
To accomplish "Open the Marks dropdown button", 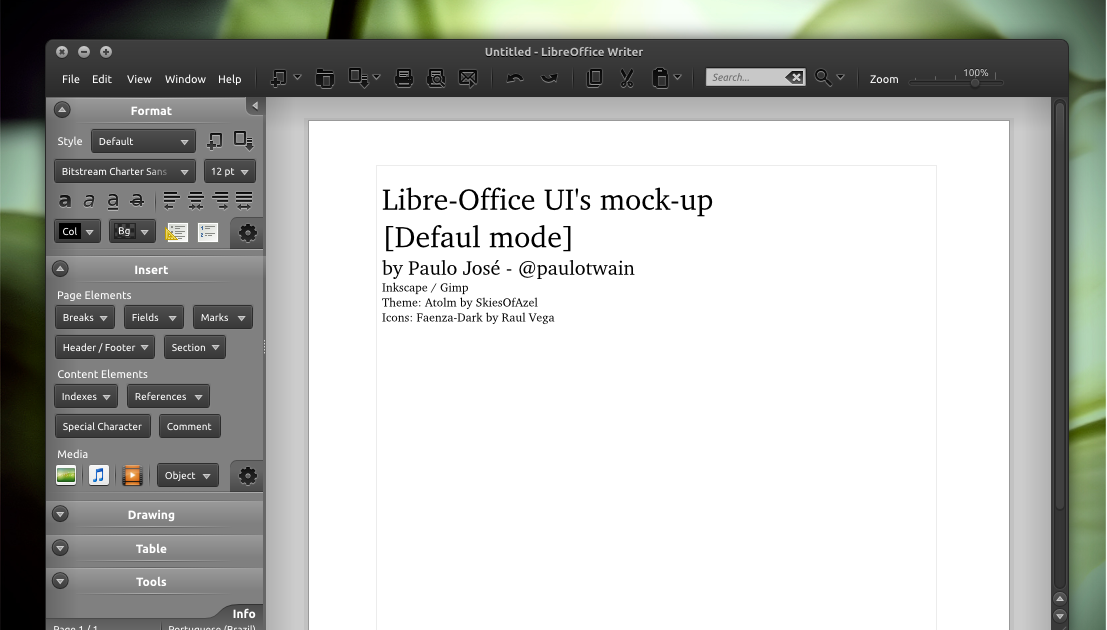I will (222, 318).
